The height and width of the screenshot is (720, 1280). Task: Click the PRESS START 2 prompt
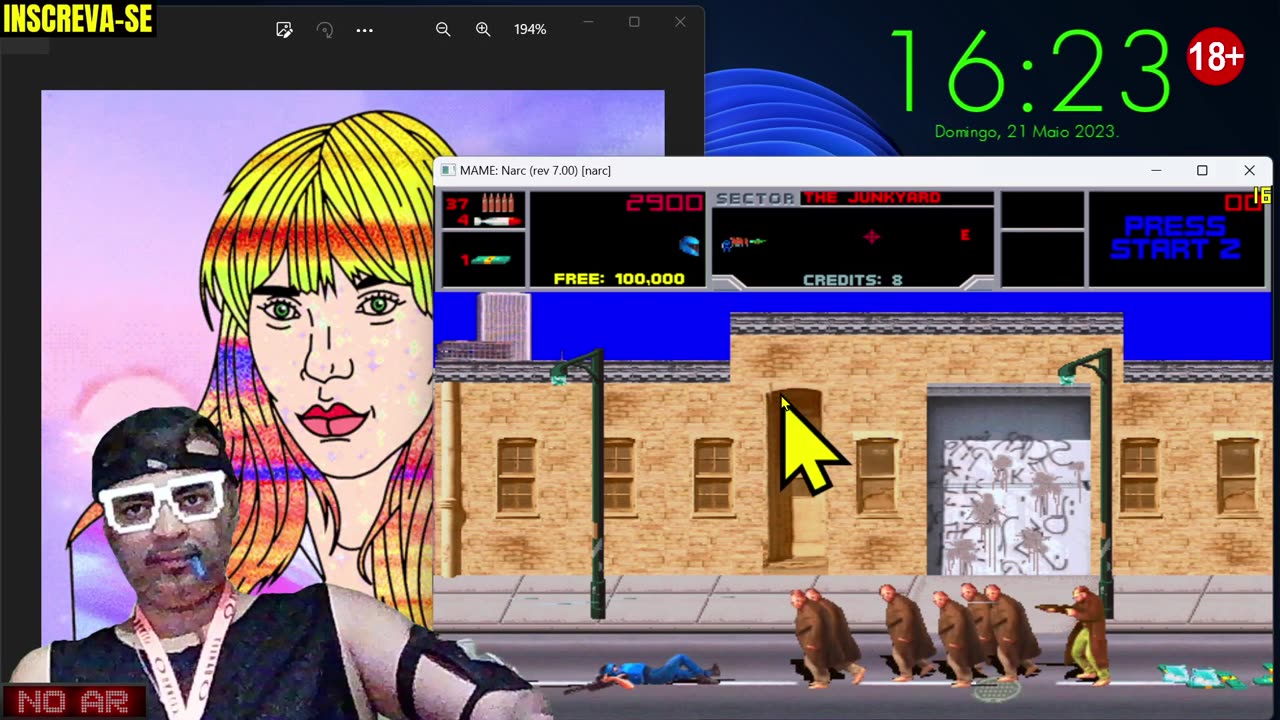[1175, 238]
